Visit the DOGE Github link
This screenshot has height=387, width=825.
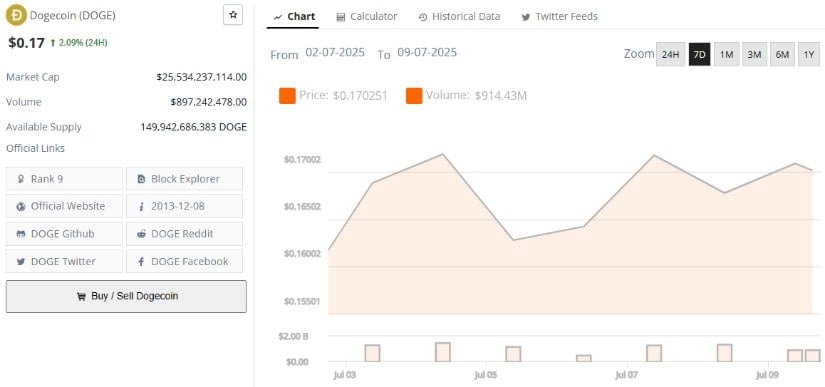tap(64, 234)
